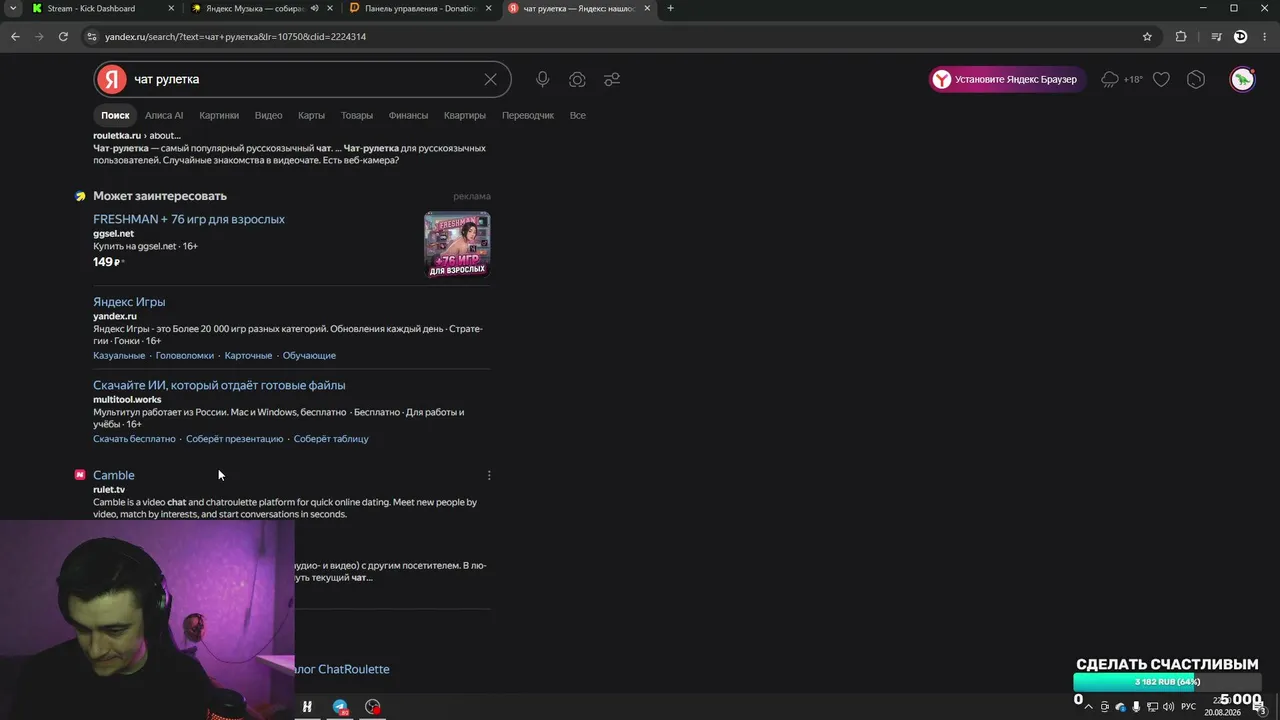Click the volume icon in system tray
The width and height of the screenshot is (1280, 720).
click(1168, 707)
